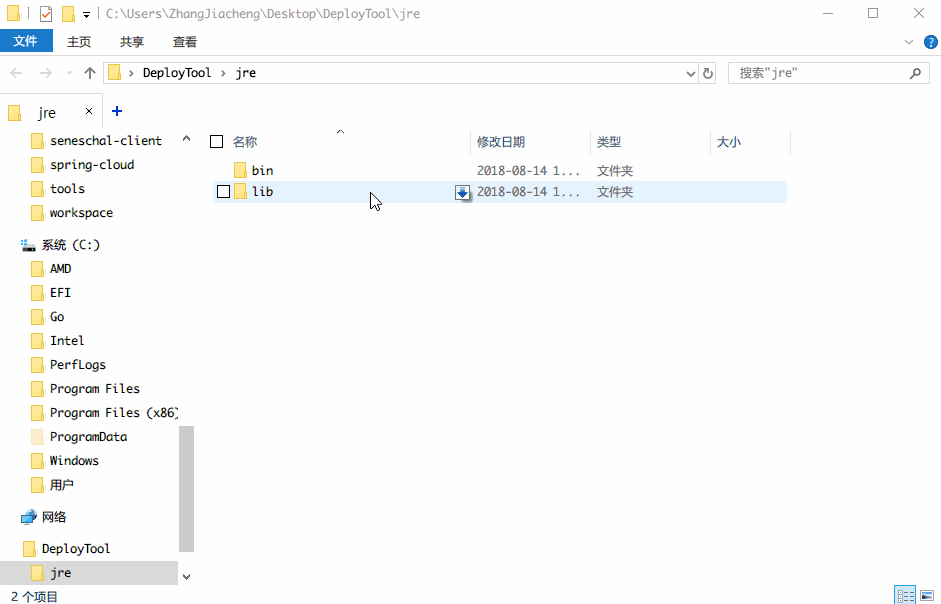The height and width of the screenshot is (604, 941).
Task: Open the Quick Access Toolbar customize dropdown
Action: [x=86, y=14]
